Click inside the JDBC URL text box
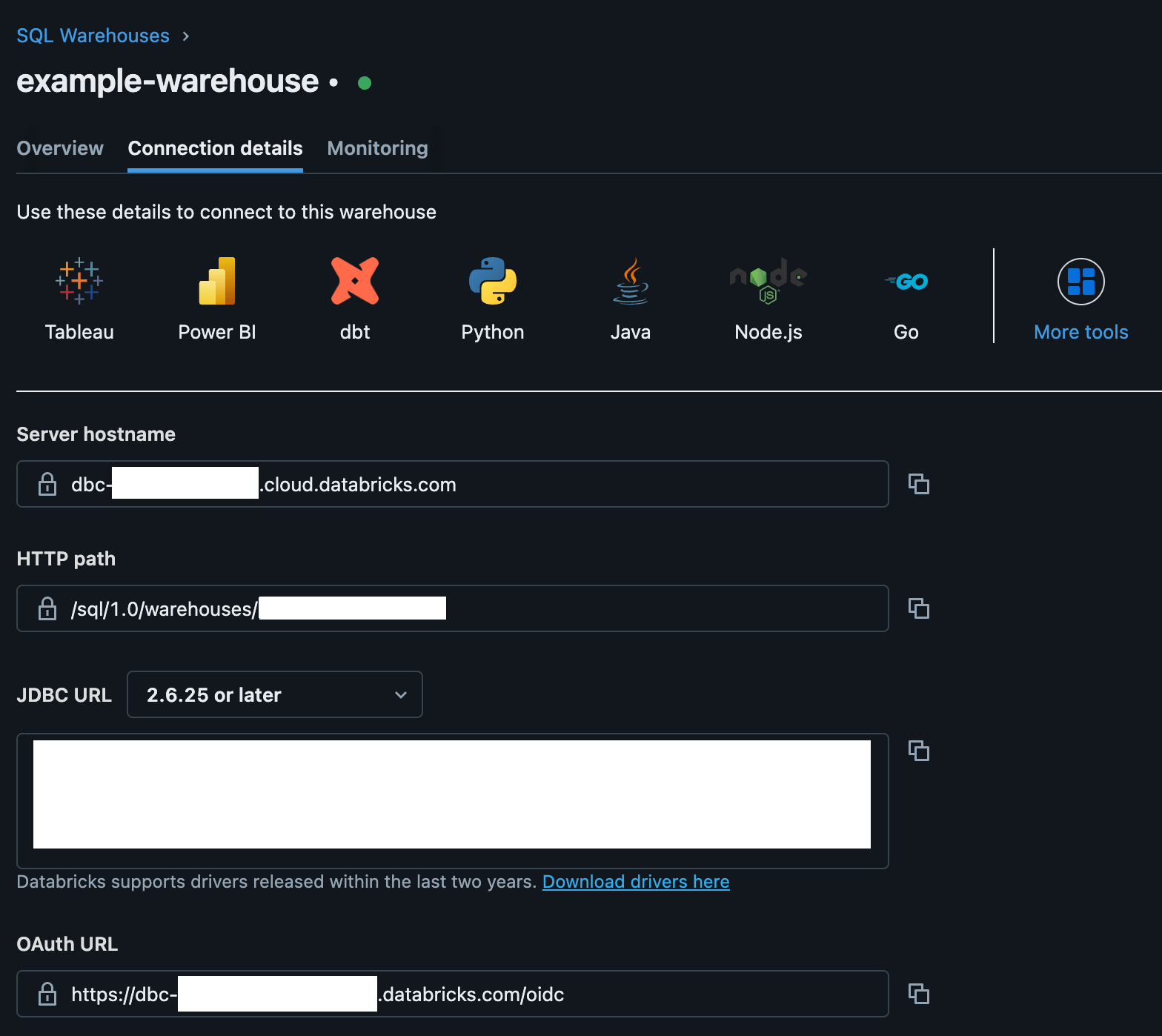Viewport: 1162px width, 1036px height. [453, 801]
